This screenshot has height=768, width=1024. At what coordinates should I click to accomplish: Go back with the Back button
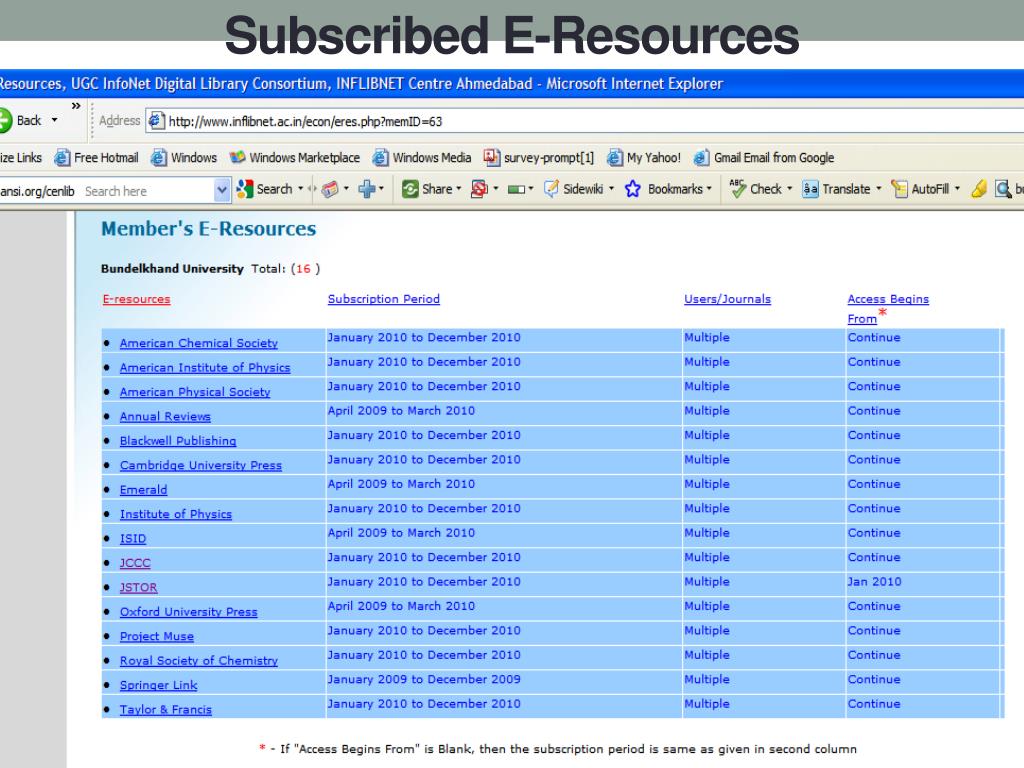[x=21, y=120]
